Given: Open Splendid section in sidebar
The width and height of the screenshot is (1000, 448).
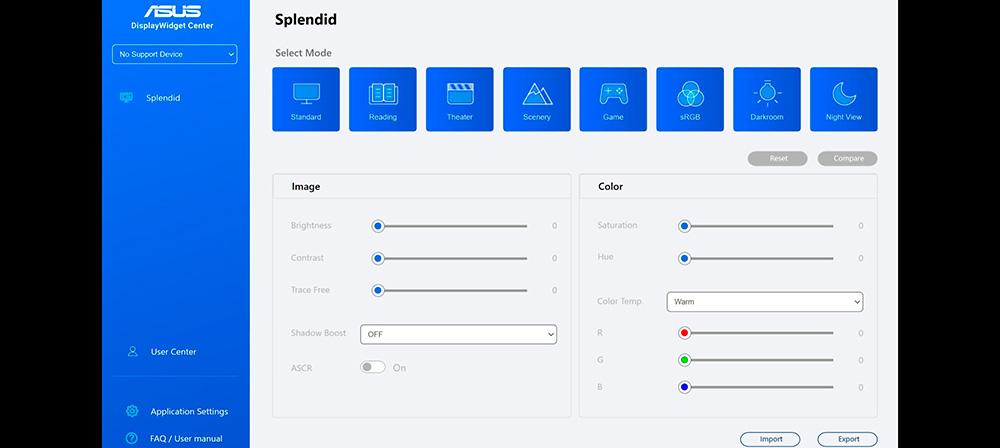Looking at the screenshot, I should tap(163, 98).
